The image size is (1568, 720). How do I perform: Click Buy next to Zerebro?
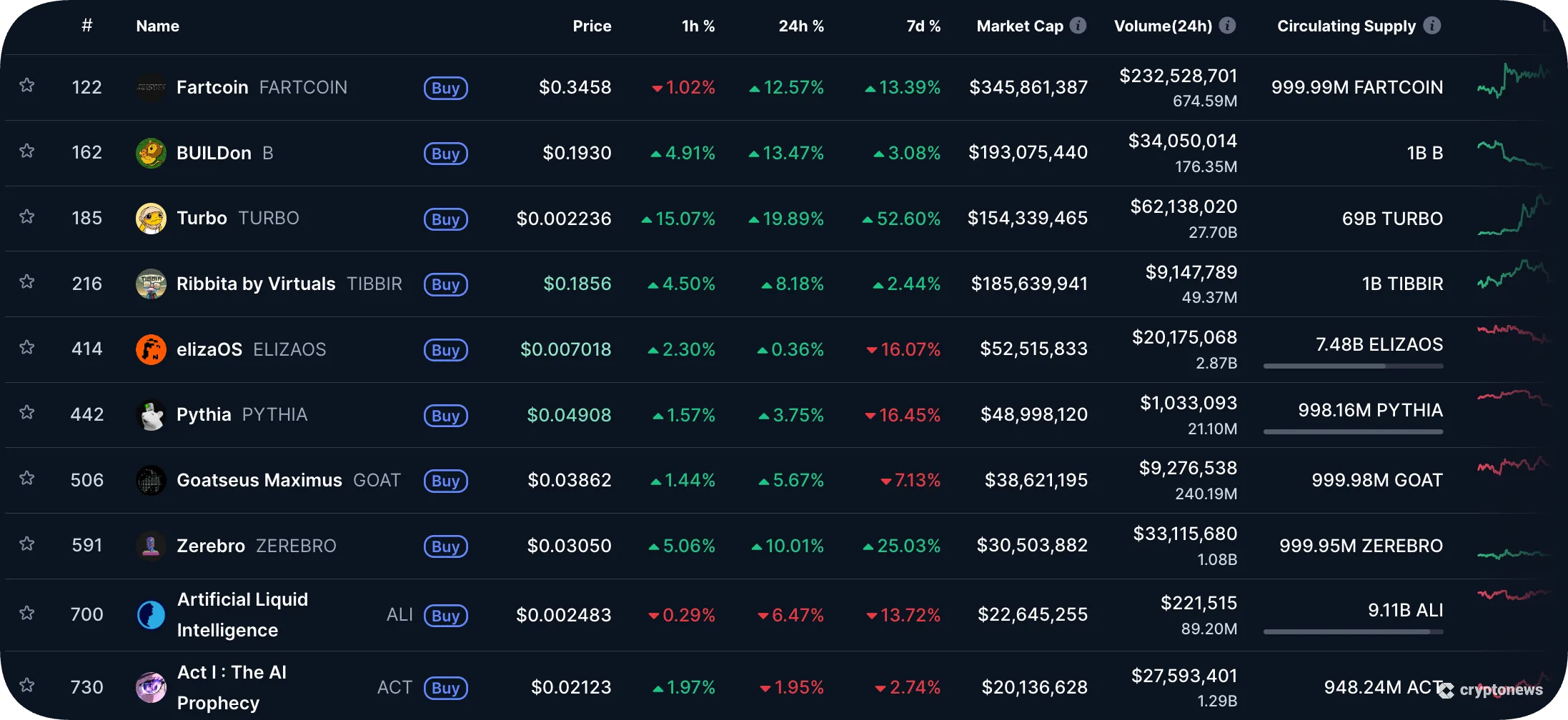(445, 546)
